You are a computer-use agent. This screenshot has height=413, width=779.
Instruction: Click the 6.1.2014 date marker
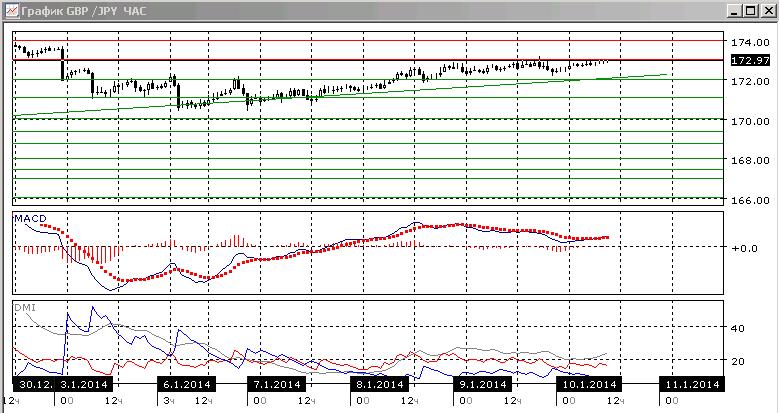pyautogui.click(x=186, y=384)
